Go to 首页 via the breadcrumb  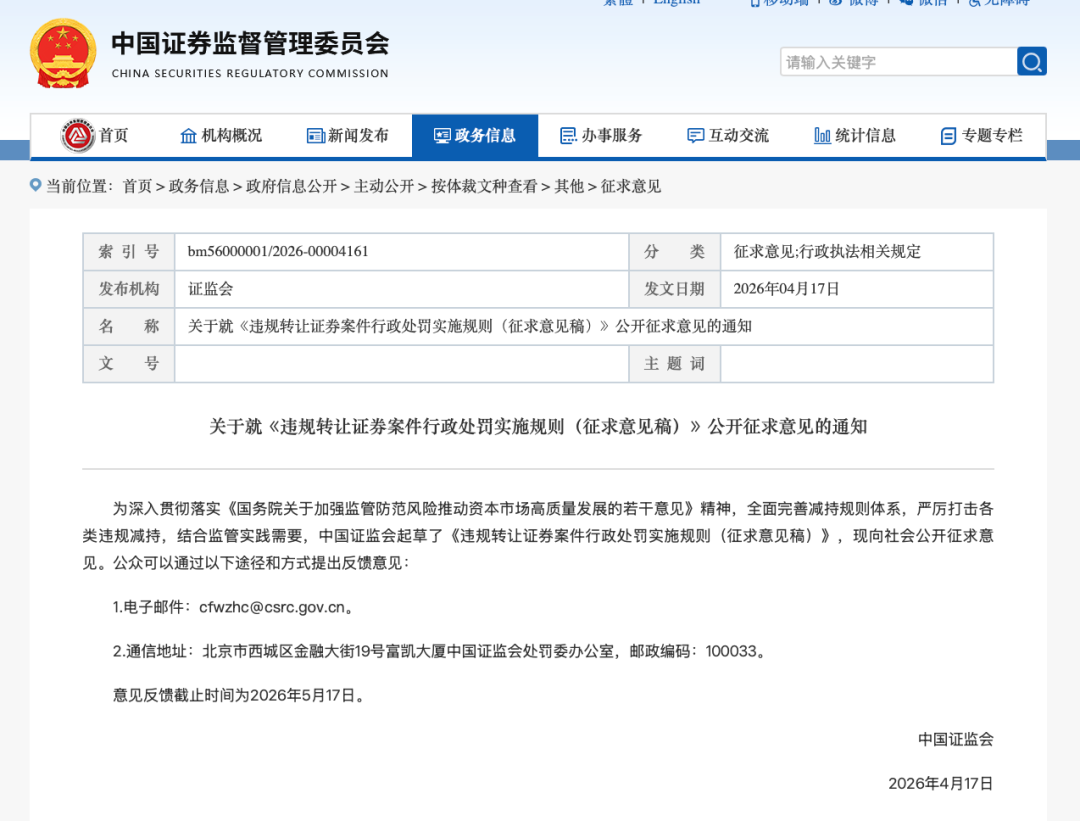click(137, 186)
